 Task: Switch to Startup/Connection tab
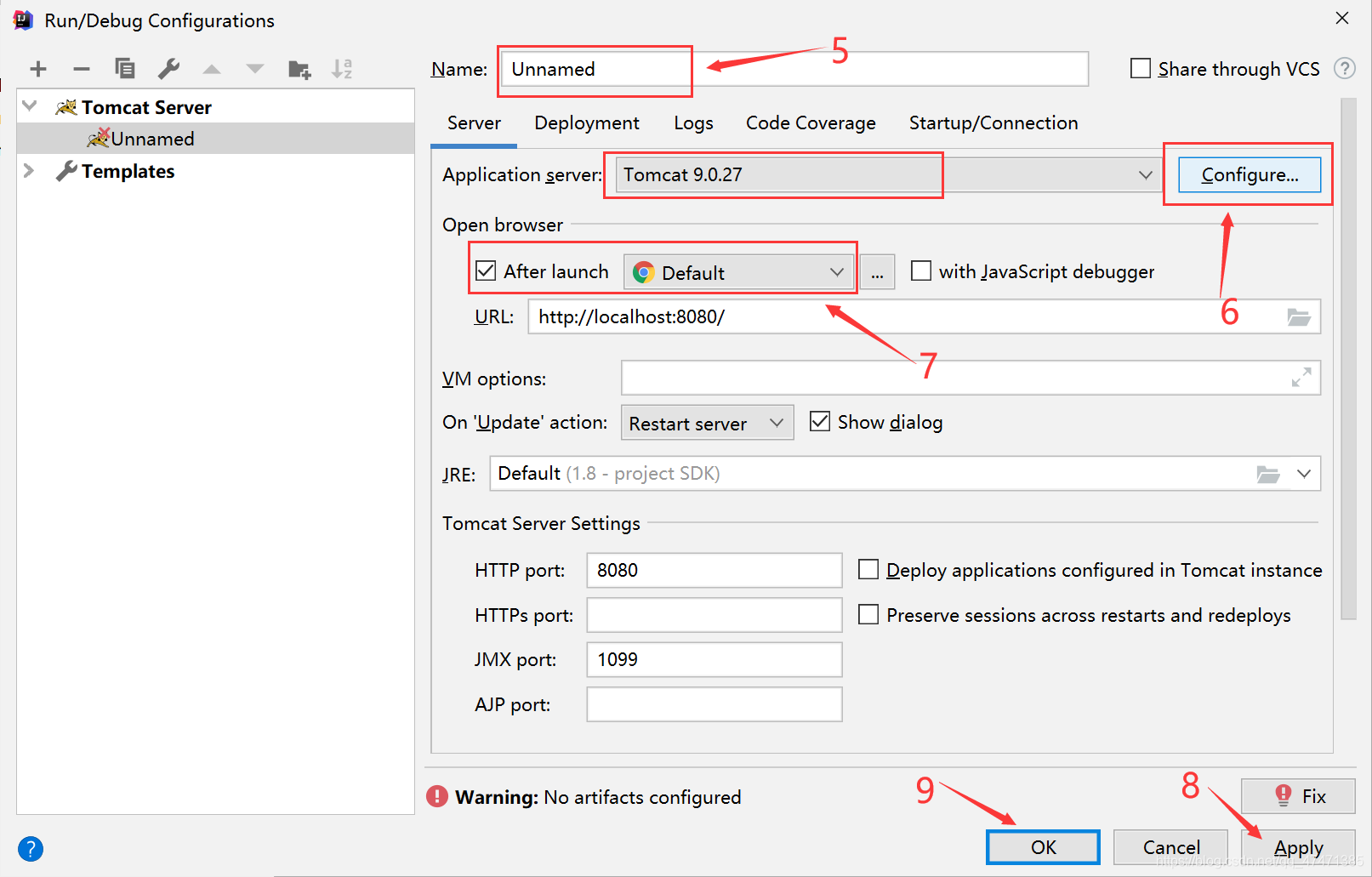(x=993, y=123)
